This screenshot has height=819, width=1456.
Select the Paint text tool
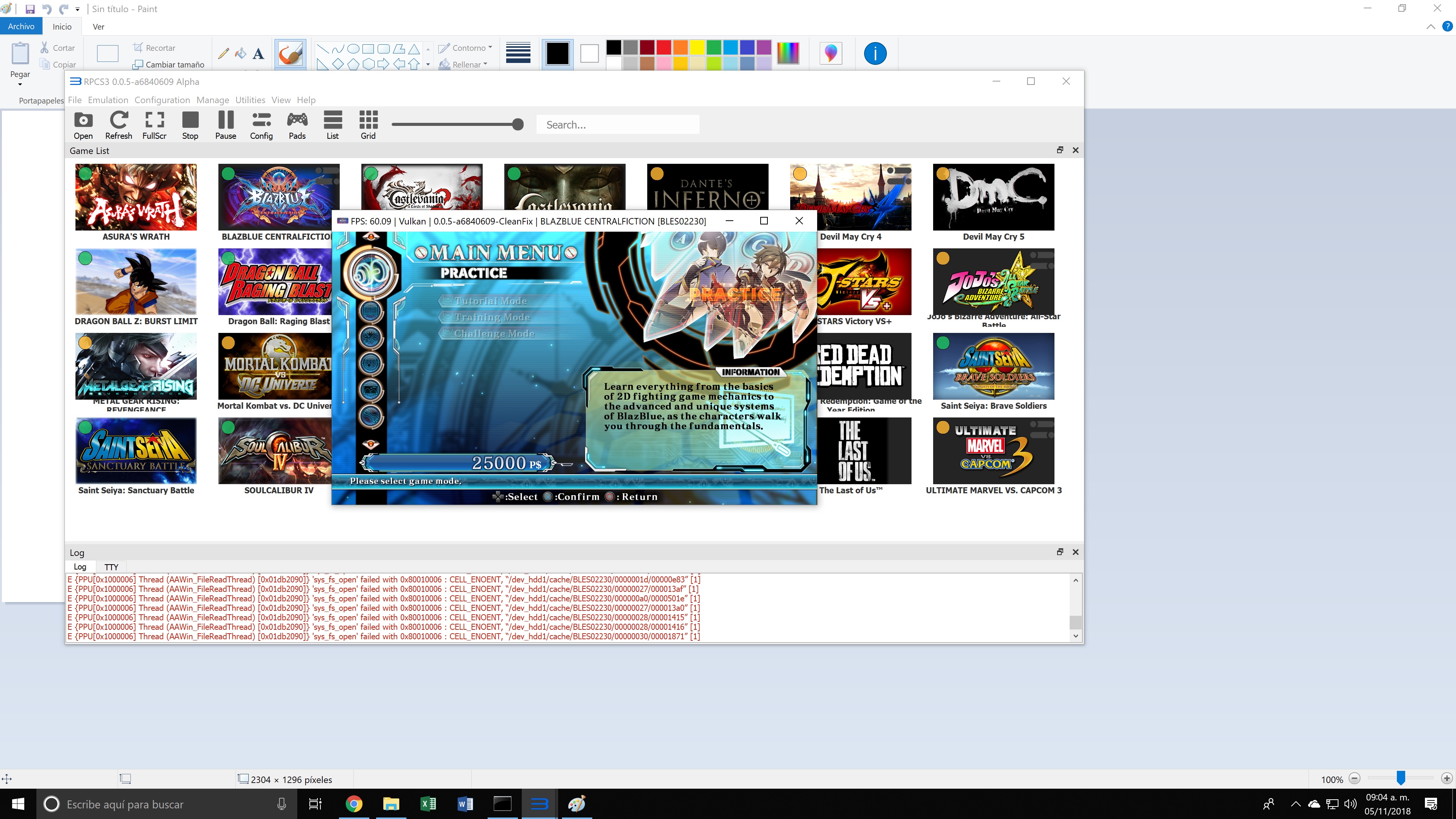258,54
